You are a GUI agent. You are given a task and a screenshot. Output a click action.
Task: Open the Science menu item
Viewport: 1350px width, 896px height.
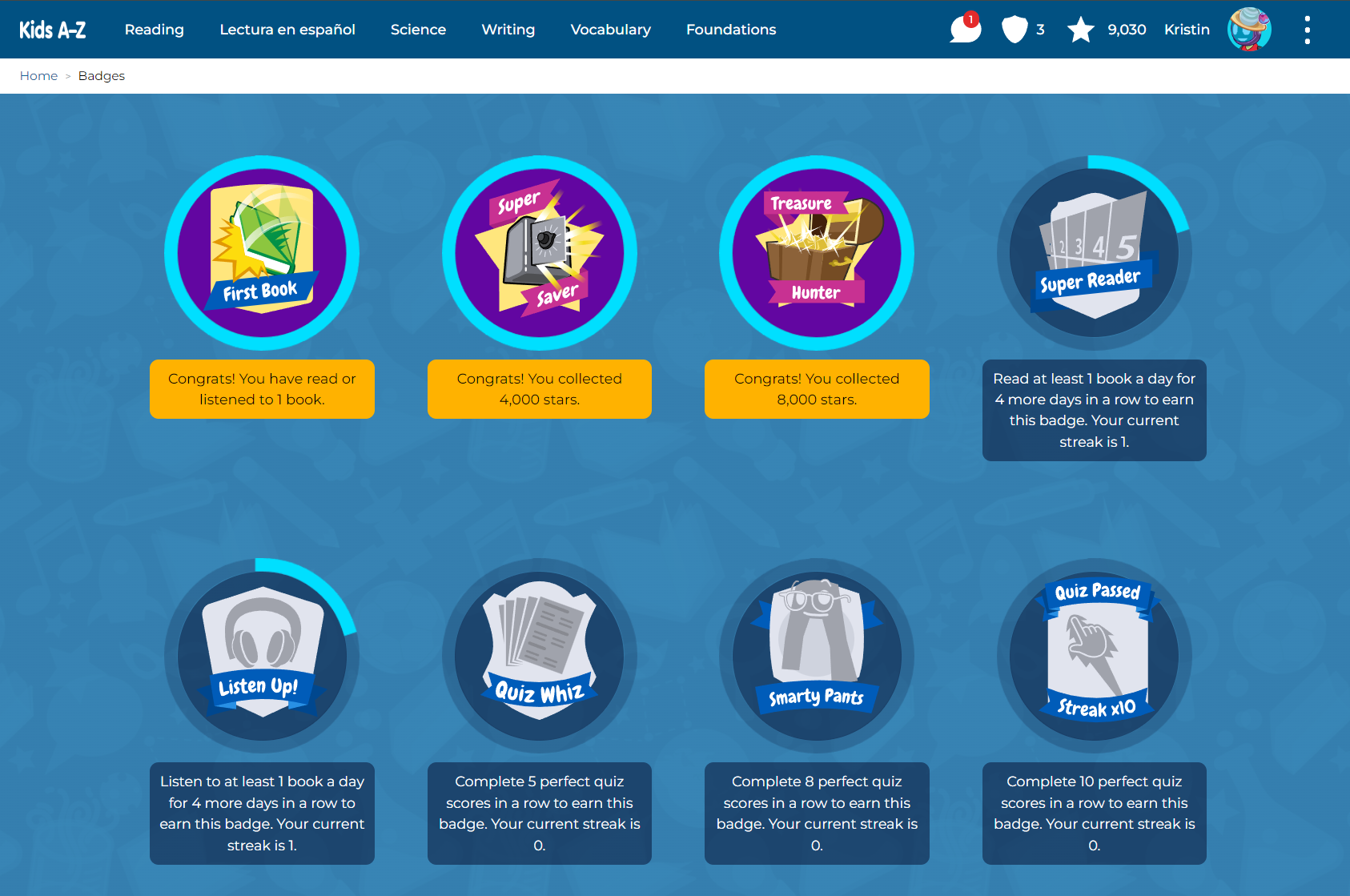(418, 30)
